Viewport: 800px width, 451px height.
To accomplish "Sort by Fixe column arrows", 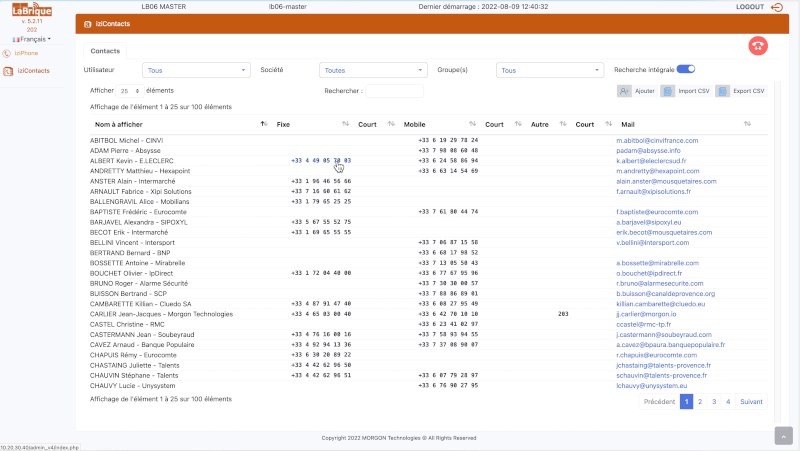I will click(345, 124).
